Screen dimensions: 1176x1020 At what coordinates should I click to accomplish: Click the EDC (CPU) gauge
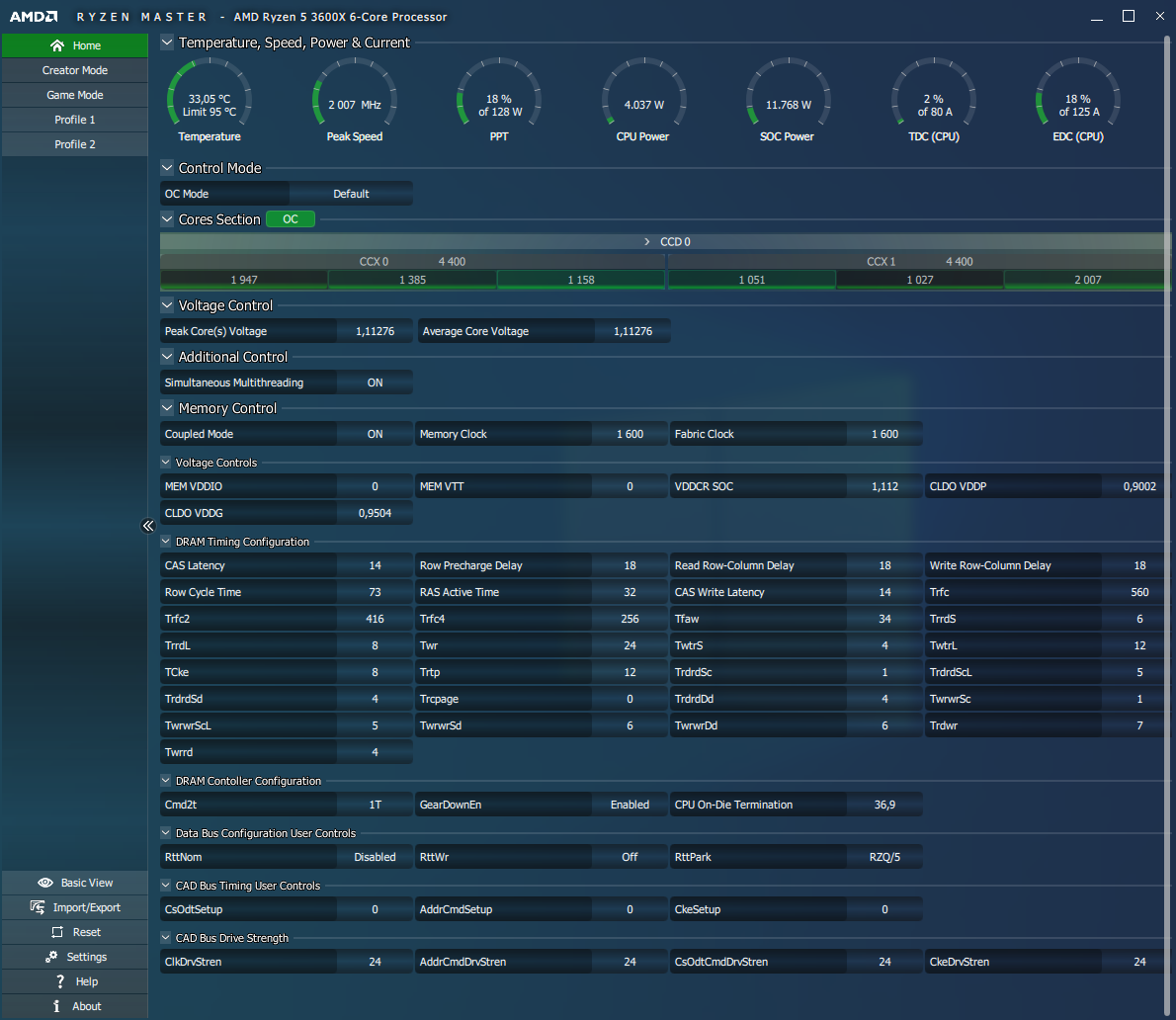(x=1078, y=101)
